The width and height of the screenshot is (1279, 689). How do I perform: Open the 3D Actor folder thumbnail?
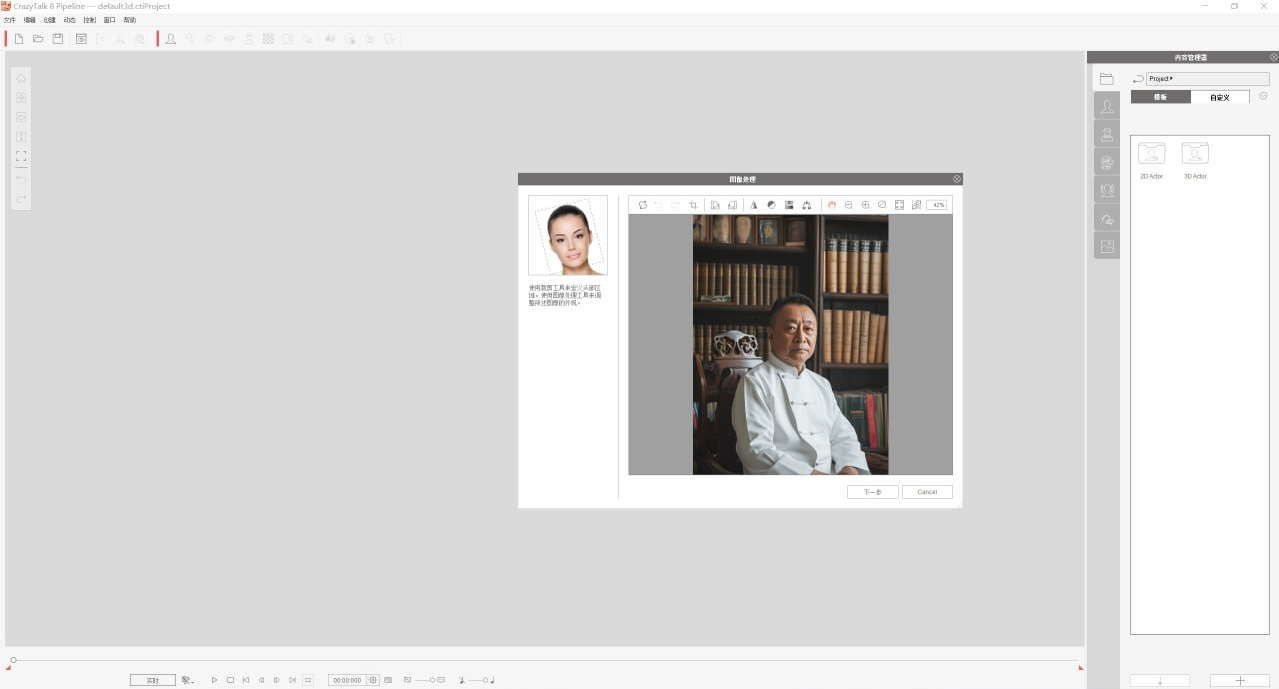[x=1195, y=154]
